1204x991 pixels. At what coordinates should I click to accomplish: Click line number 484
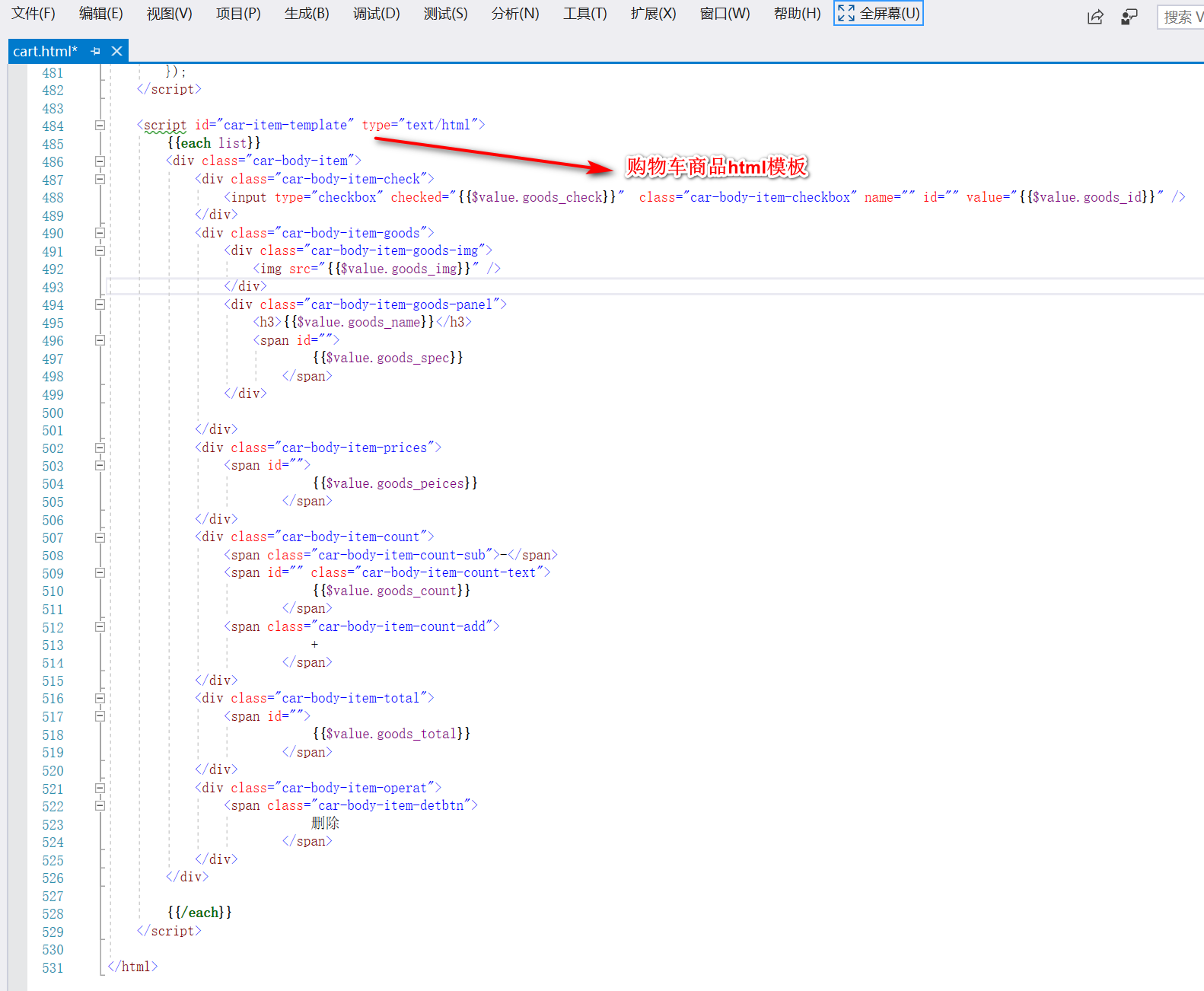pos(53,126)
